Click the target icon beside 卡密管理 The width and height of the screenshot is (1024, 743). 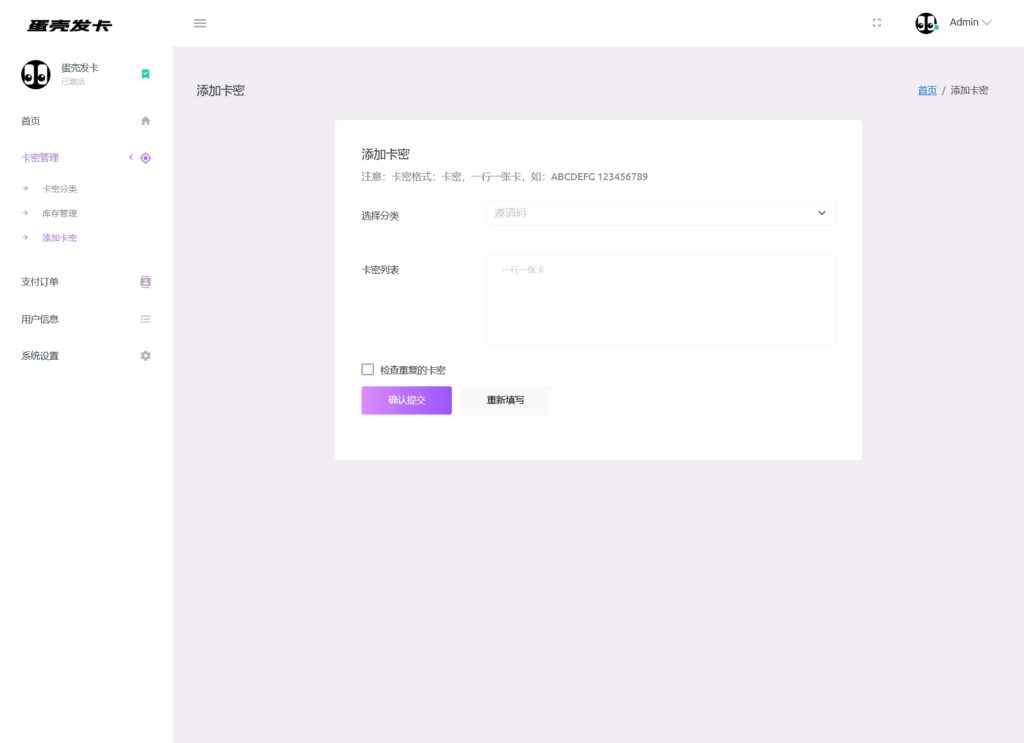[146, 158]
